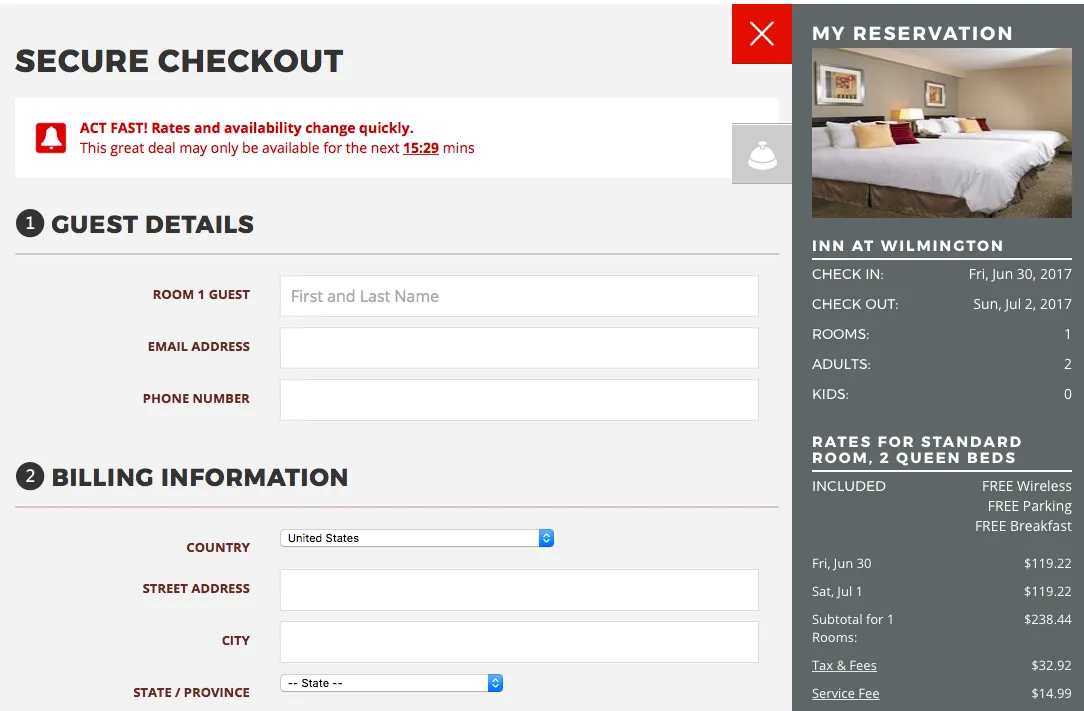Click the Inn at Wilmington heading
Viewport: 1084px width, 711px height.
tap(908, 246)
